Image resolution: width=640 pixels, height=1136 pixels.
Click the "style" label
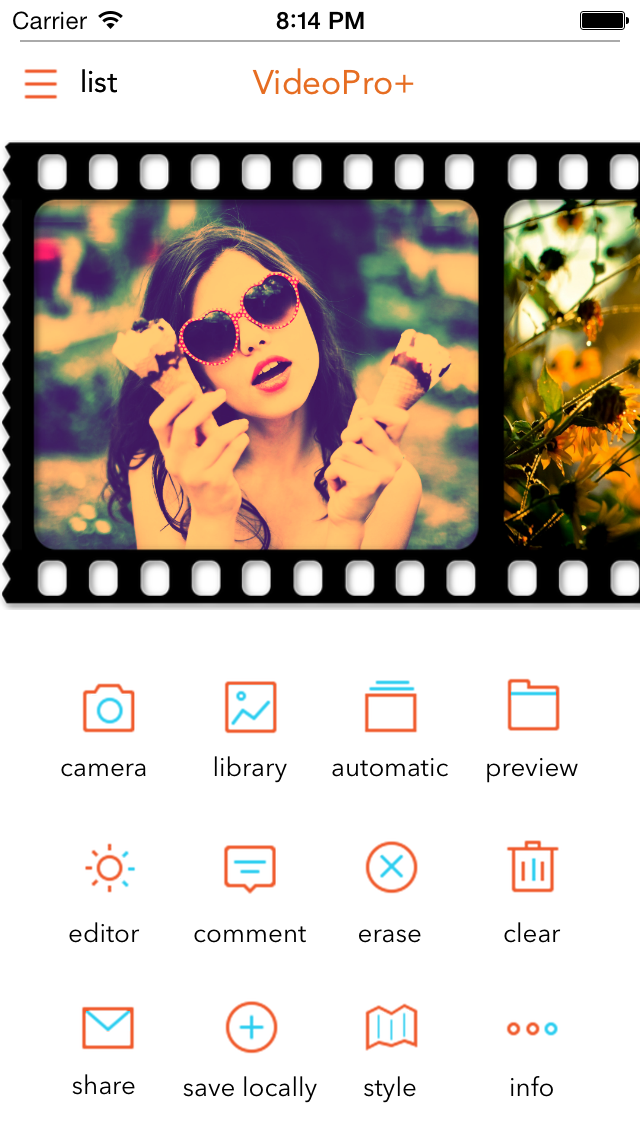390,1088
